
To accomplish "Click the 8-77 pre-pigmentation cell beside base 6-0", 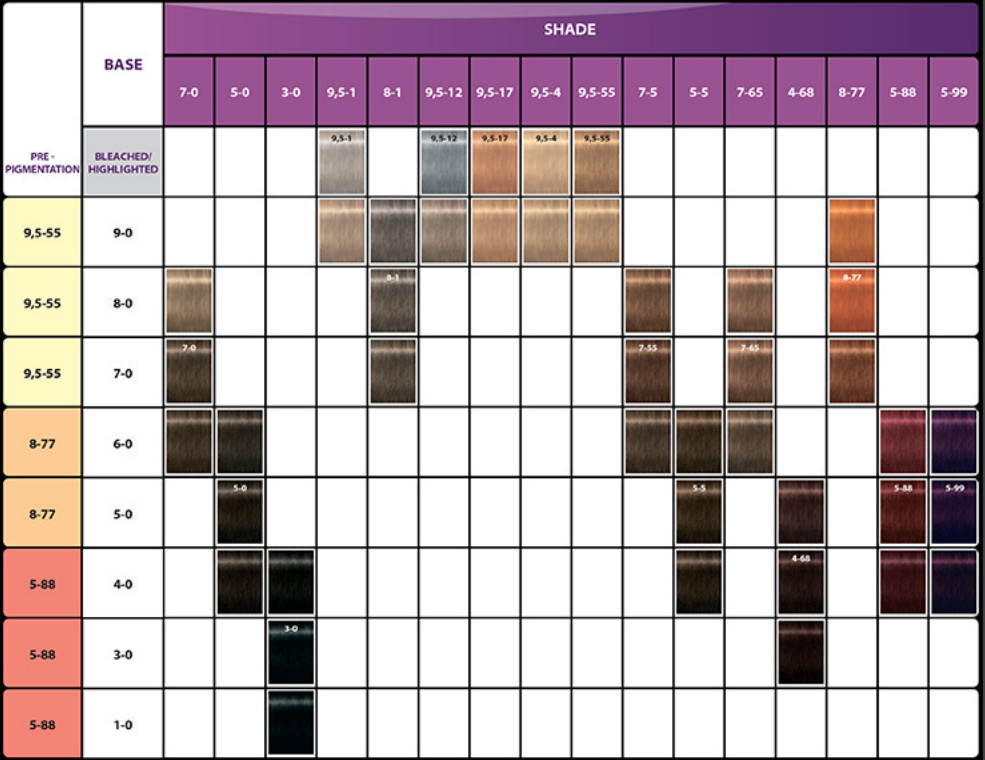I will 41,442.
